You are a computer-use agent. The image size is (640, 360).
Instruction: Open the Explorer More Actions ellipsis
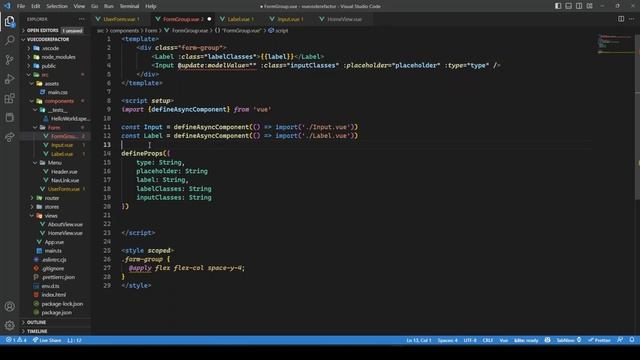(x=82, y=19)
